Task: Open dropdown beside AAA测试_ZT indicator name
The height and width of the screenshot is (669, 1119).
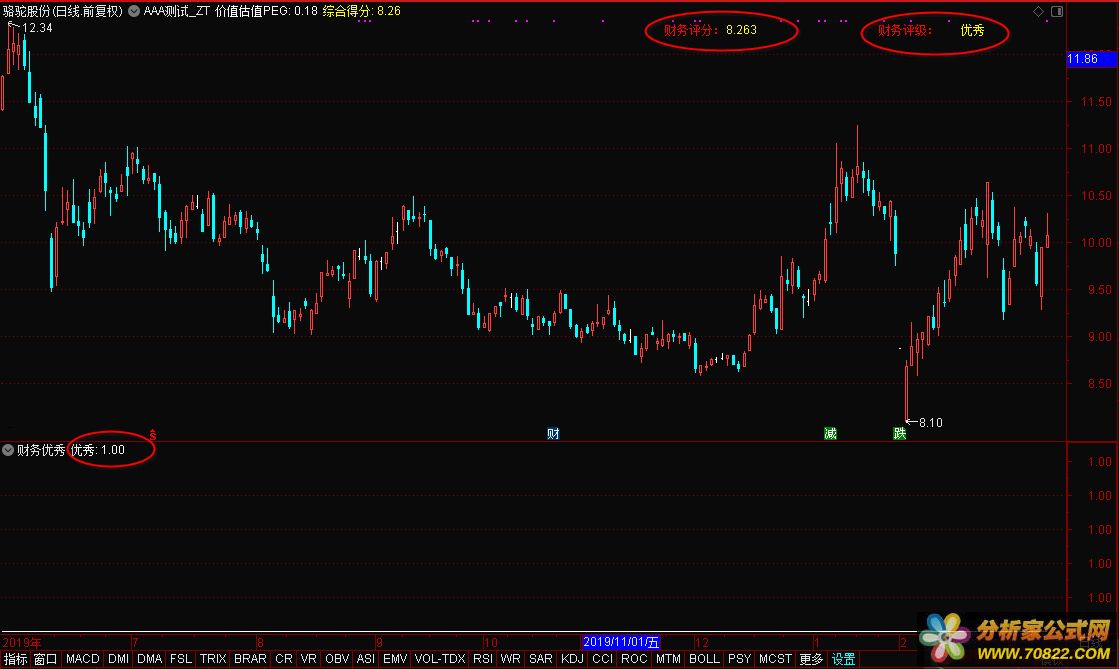Action: pyautogui.click(x=133, y=11)
